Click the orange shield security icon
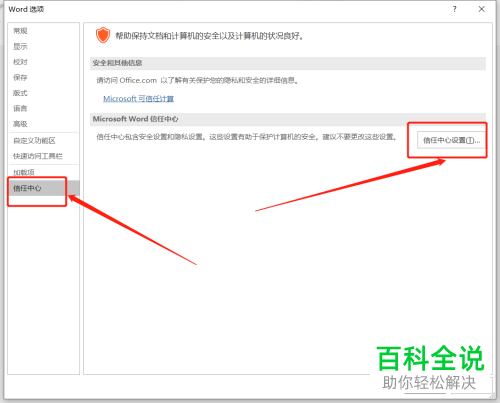 click(x=103, y=35)
